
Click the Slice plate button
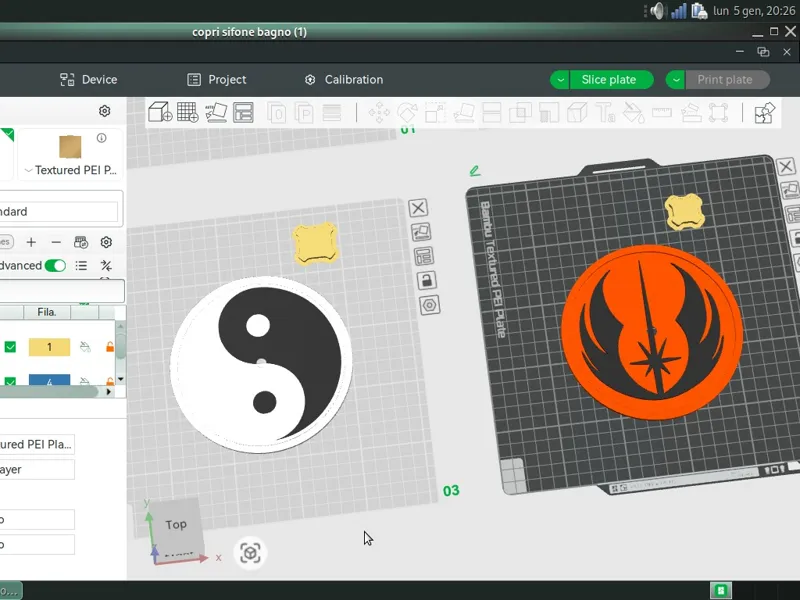click(x=611, y=80)
